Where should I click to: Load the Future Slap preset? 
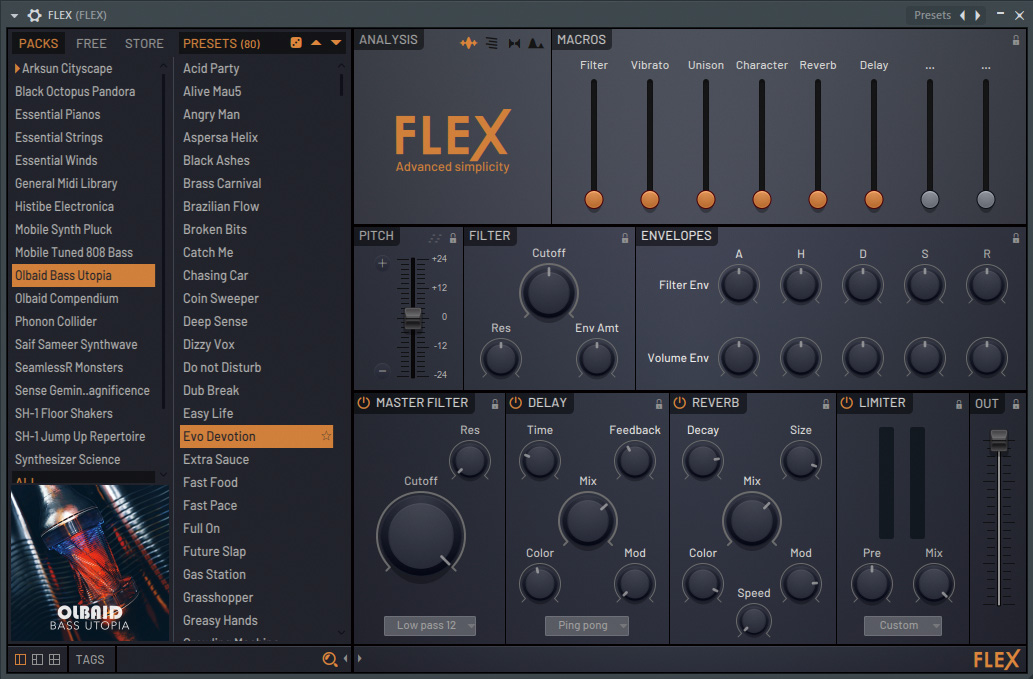pyautogui.click(x=214, y=551)
